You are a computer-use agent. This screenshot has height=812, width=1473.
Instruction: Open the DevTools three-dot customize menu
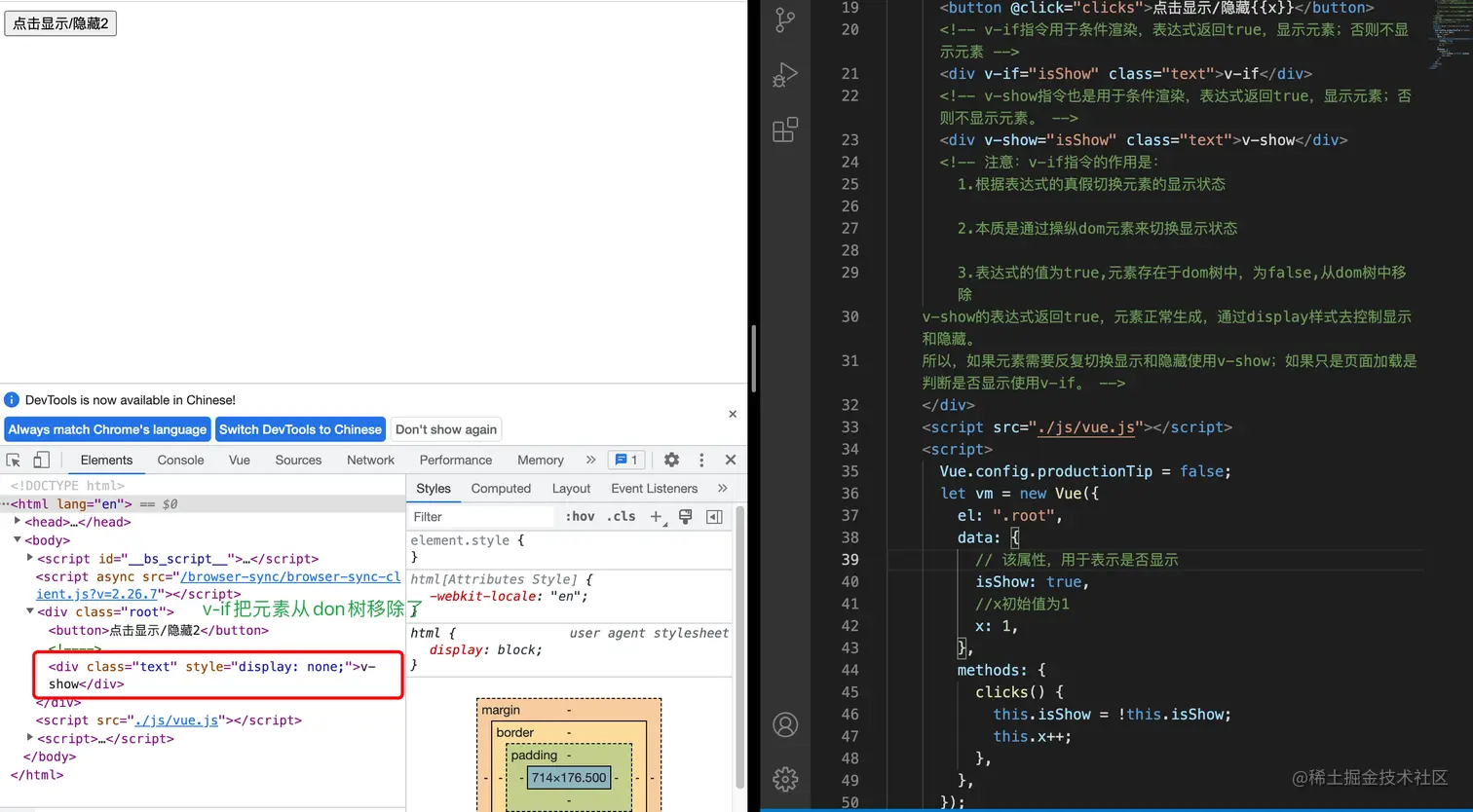click(x=701, y=461)
